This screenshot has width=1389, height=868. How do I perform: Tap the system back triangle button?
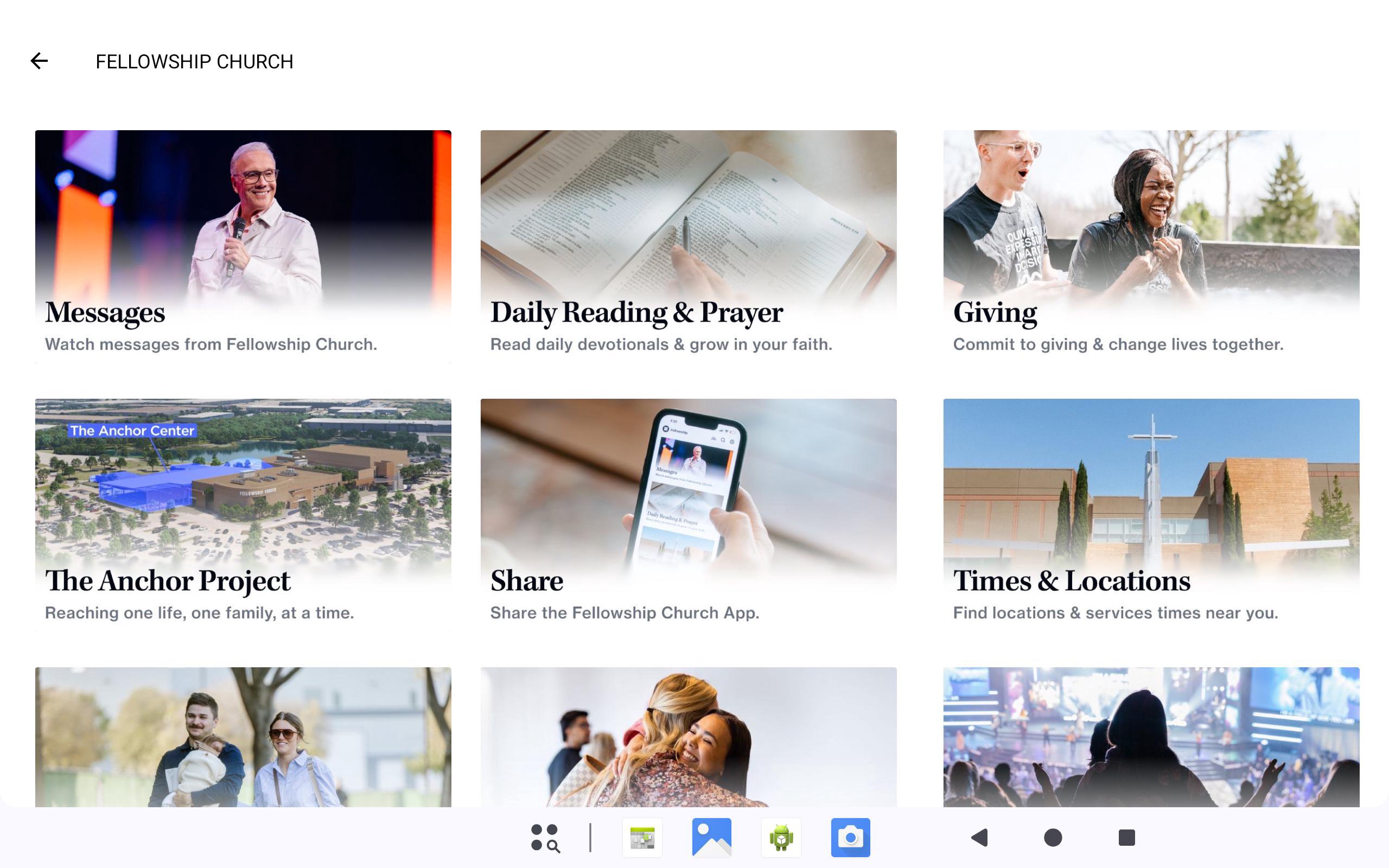979,838
